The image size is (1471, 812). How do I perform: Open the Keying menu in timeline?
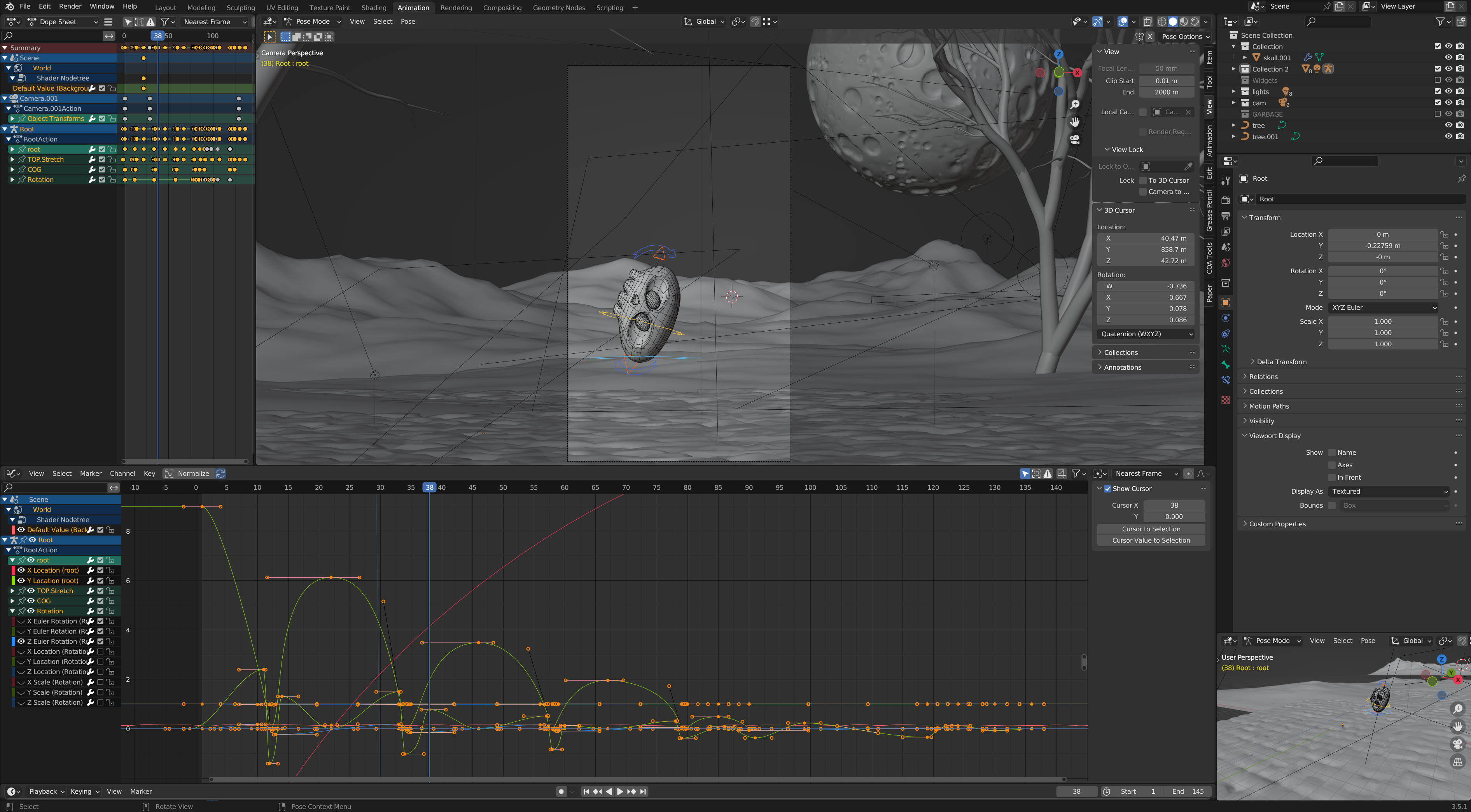(x=84, y=791)
